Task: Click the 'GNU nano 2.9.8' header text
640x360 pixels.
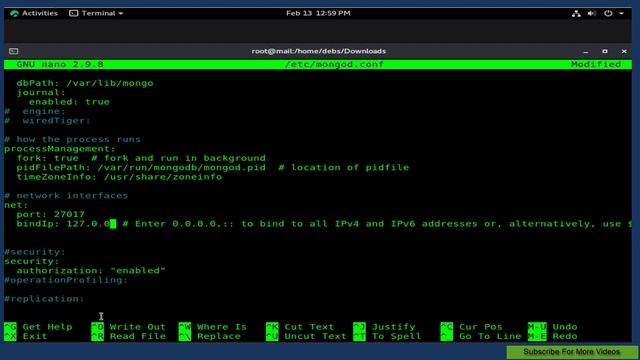Action: point(60,64)
